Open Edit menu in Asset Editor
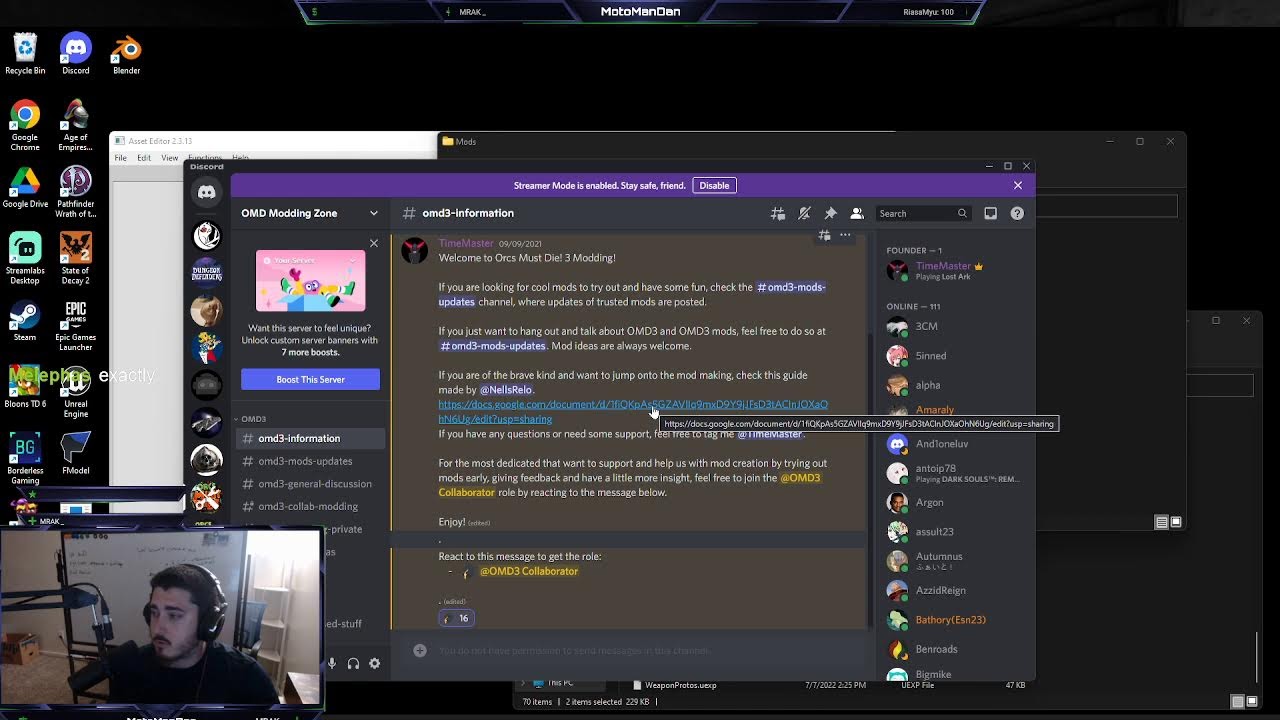 144,158
